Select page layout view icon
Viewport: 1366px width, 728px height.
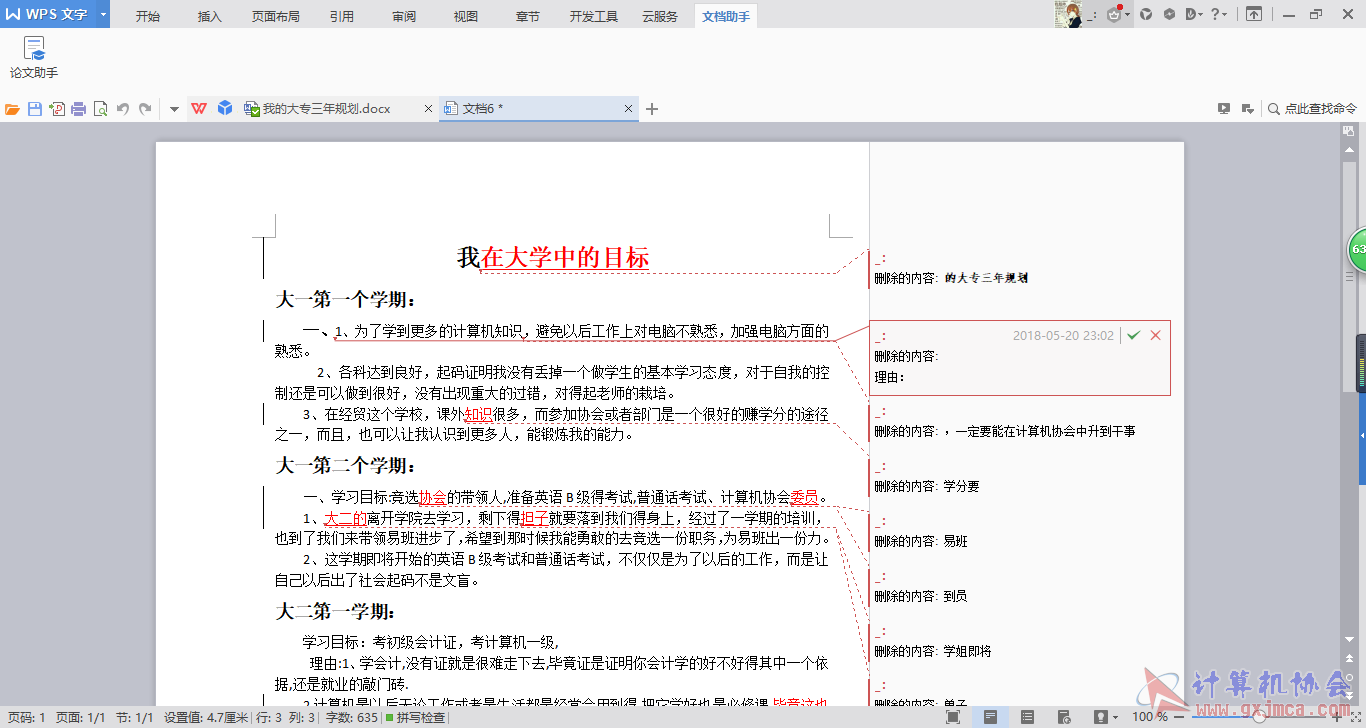click(x=990, y=717)
